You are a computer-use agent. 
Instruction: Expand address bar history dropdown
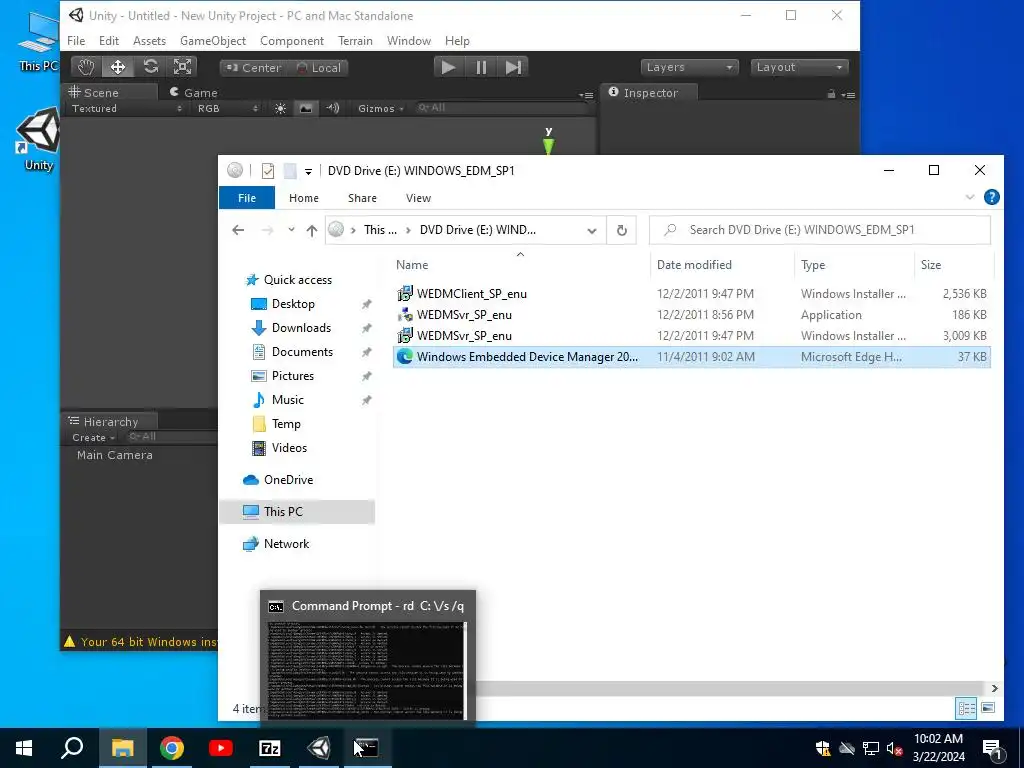coord(592,231)
